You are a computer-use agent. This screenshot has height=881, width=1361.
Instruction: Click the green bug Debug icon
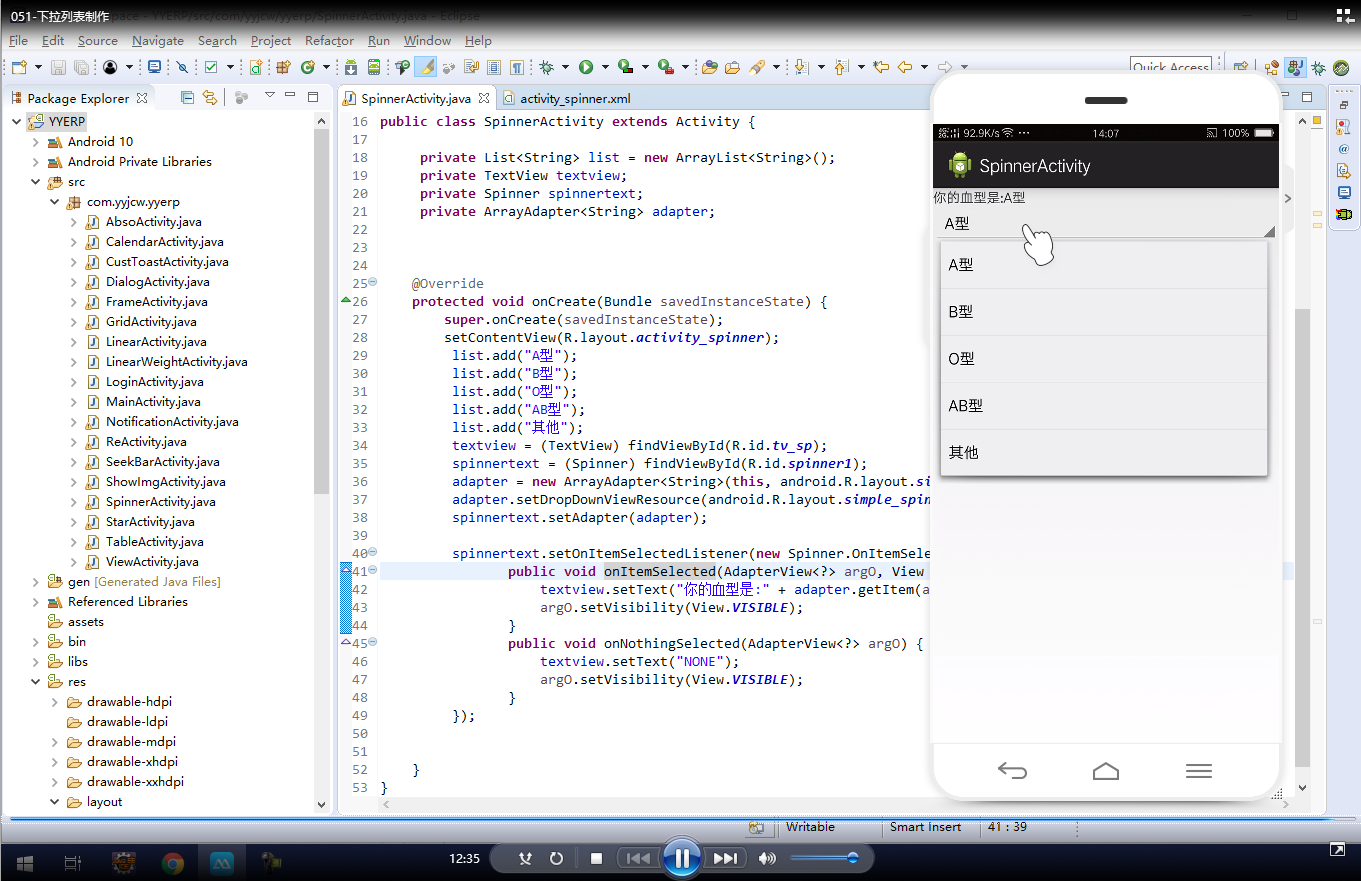coord(546,67)
